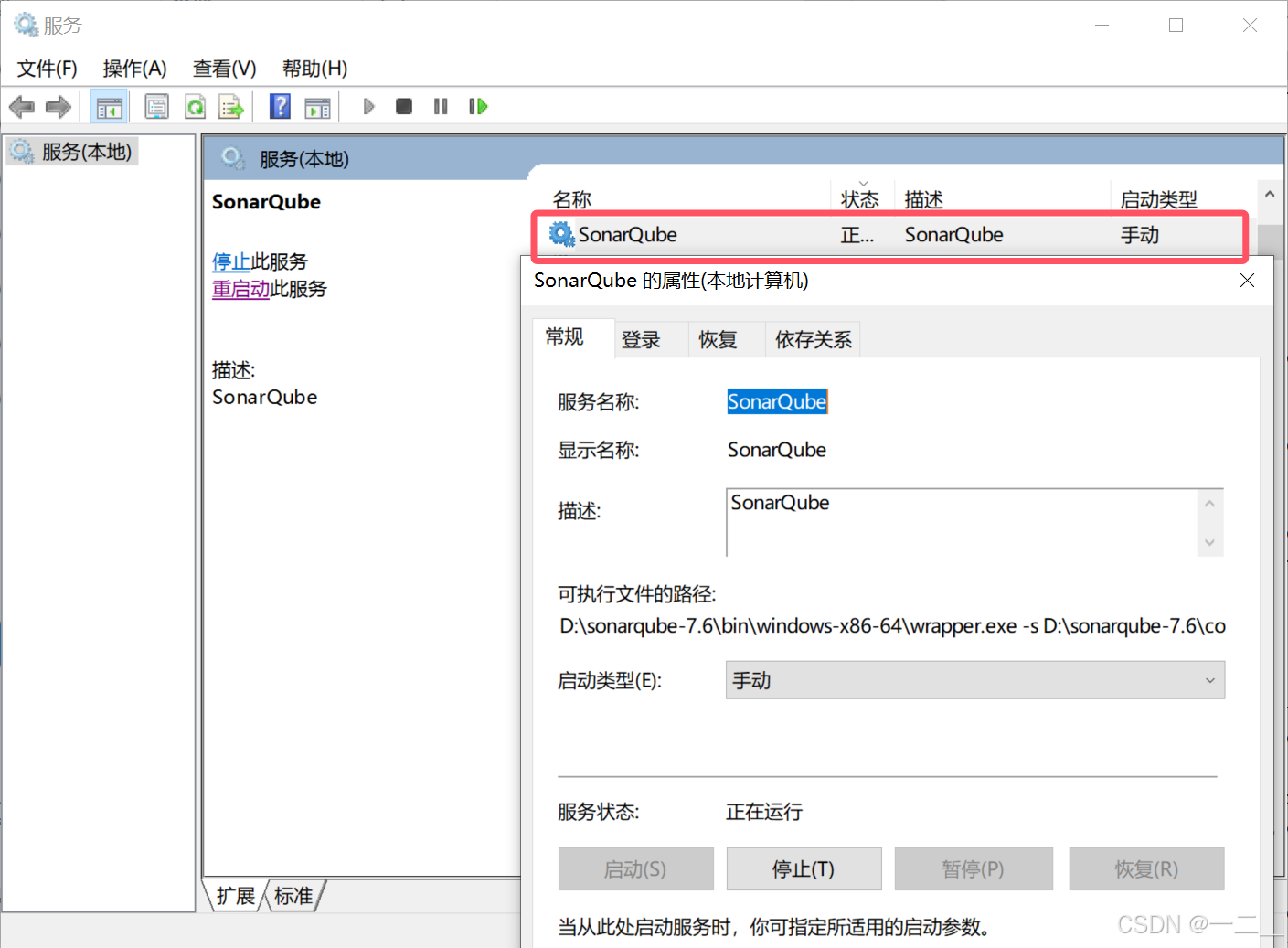Click the Stop service square icon
The image size is (1288, 948).
[404, 106]
